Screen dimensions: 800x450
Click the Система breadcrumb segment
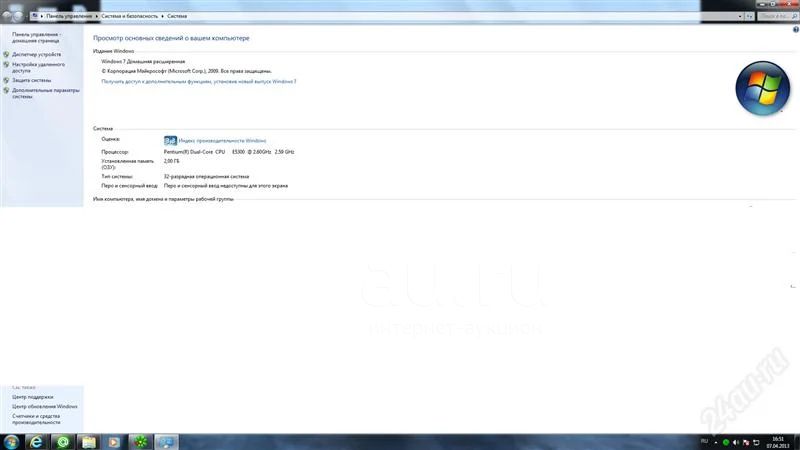pyautogui.click(x=177, y=16)
